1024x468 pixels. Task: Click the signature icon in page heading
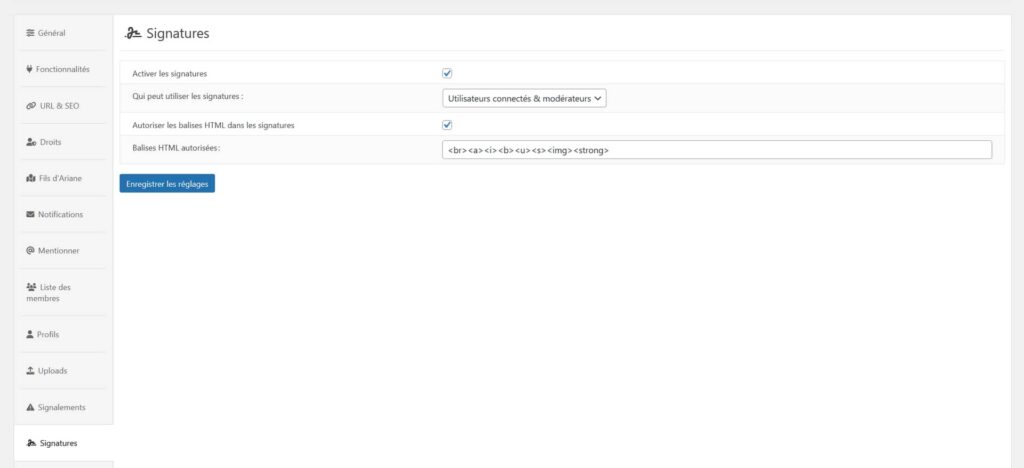(133, 33)
